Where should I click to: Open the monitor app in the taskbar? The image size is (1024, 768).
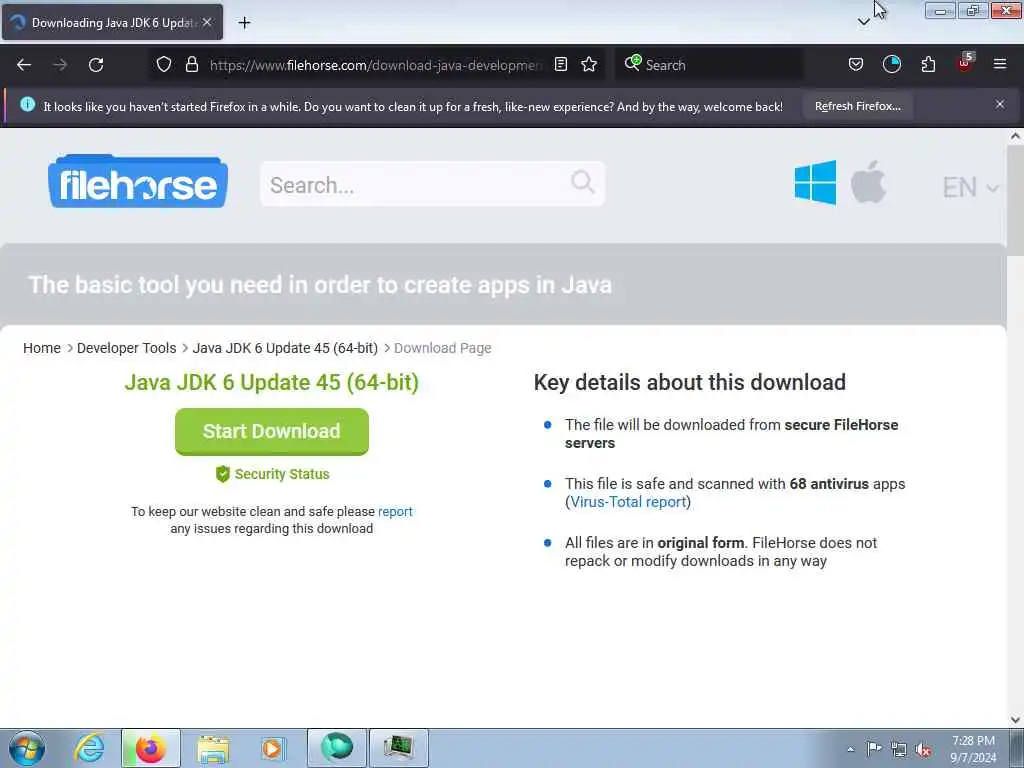pos(398,748)
